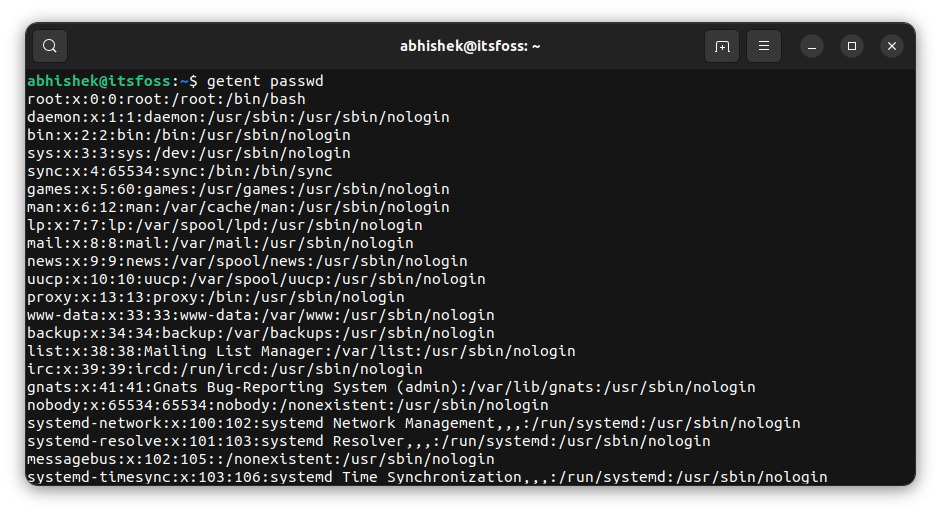Open the terminal search icon
Image resolution: width=941 pixels, height=514 pixels.
[50, 46]
